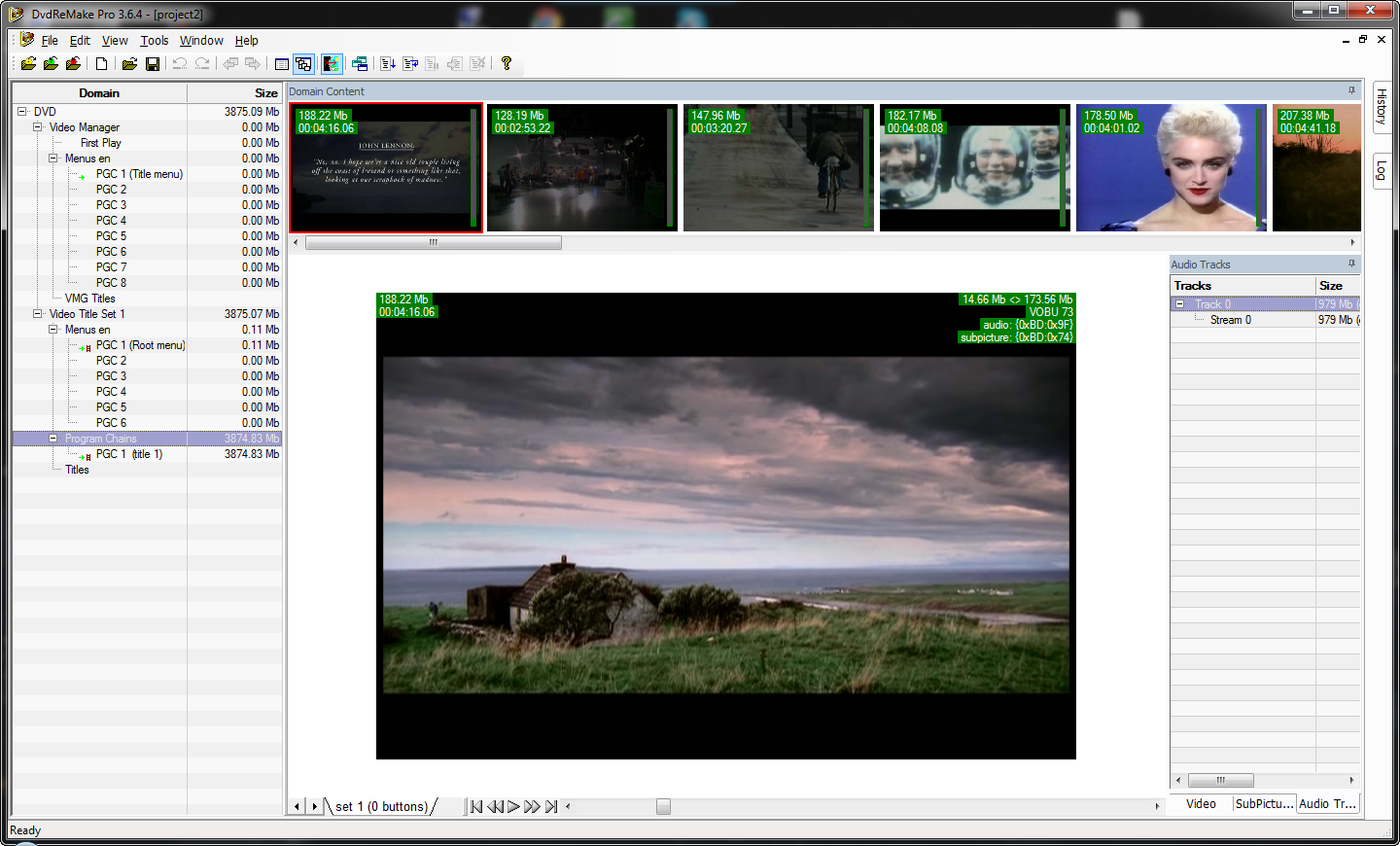
Task: Click the playback position slider thumb
Action: click(663, 806)
